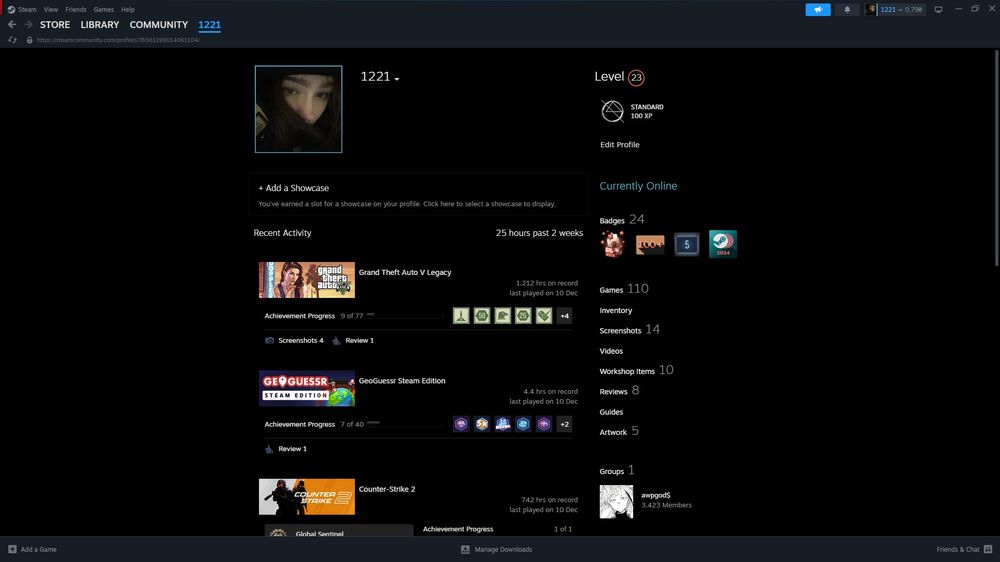Click the fifth GeoGuessr achievement icon

click(x=543, y=424)
